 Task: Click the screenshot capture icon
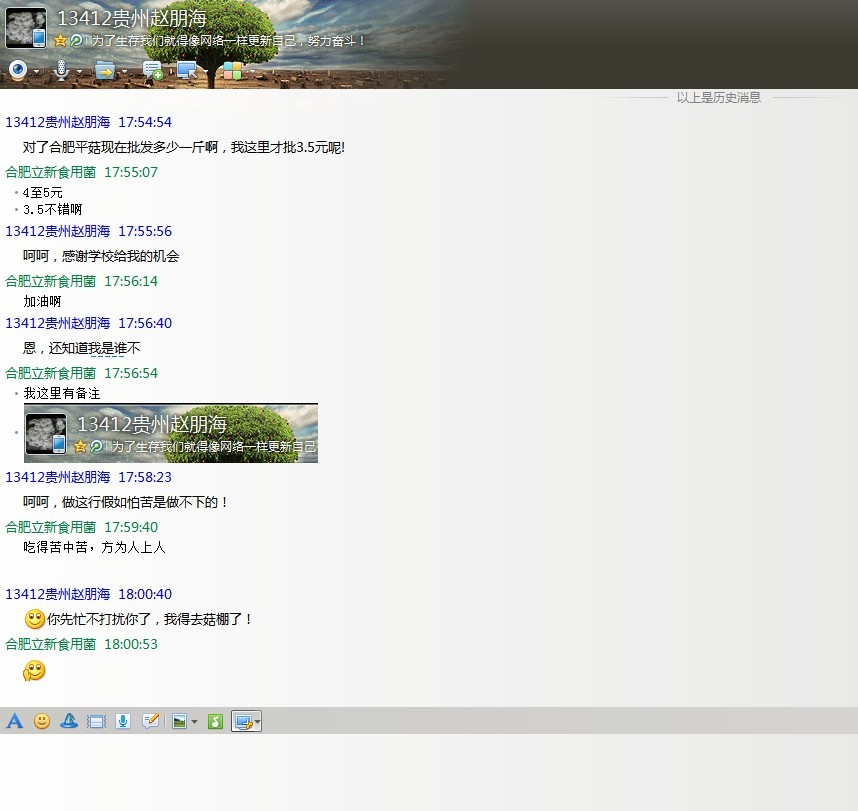pyautogui.click(x=242, y=721)
